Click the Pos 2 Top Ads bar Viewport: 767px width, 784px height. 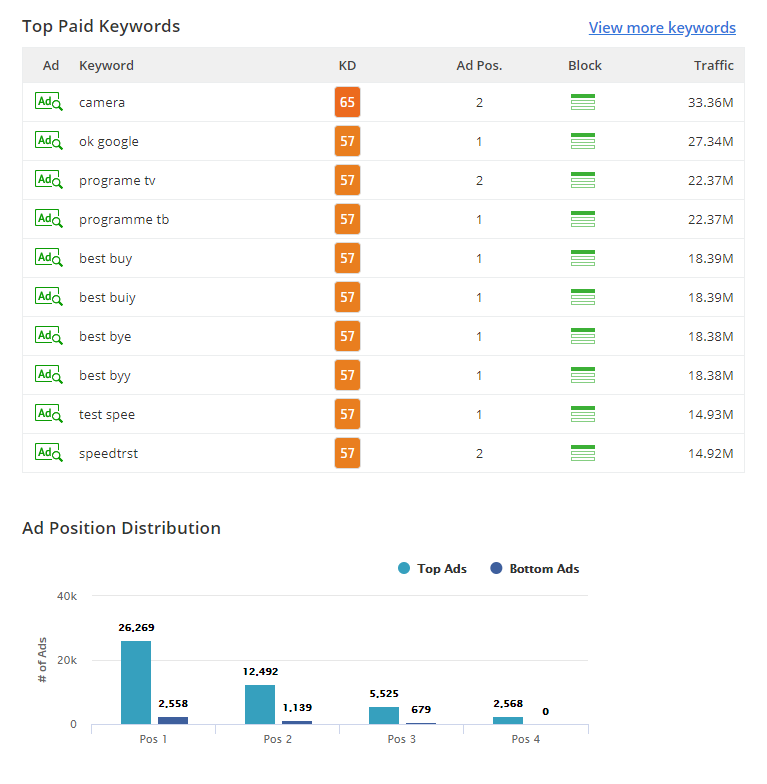260,704
